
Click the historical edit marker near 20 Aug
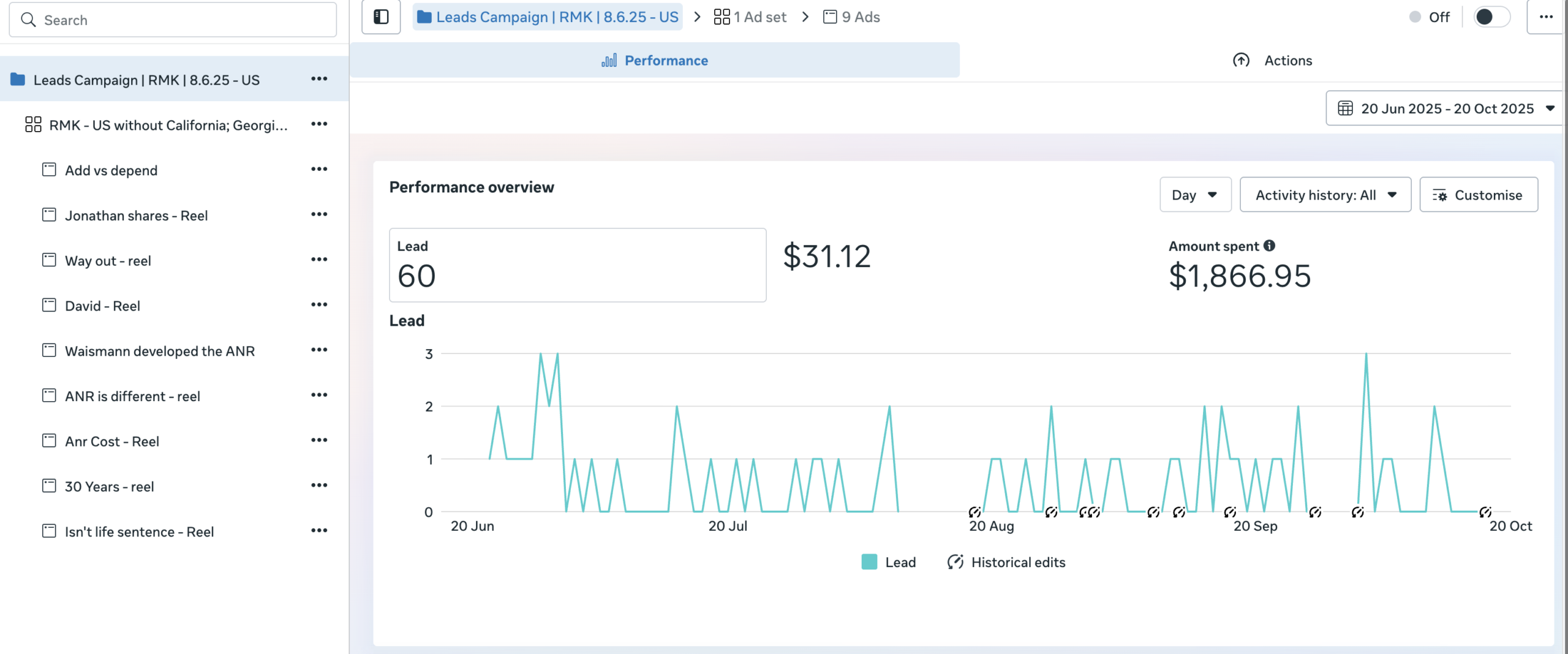[x=974, y=512]
